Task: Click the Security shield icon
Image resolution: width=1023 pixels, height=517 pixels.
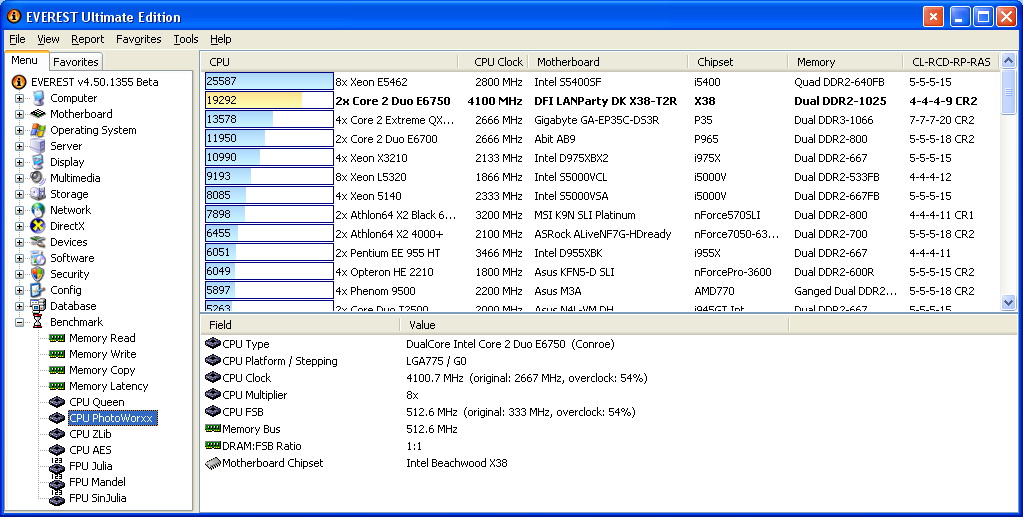Action: [38, 274]
